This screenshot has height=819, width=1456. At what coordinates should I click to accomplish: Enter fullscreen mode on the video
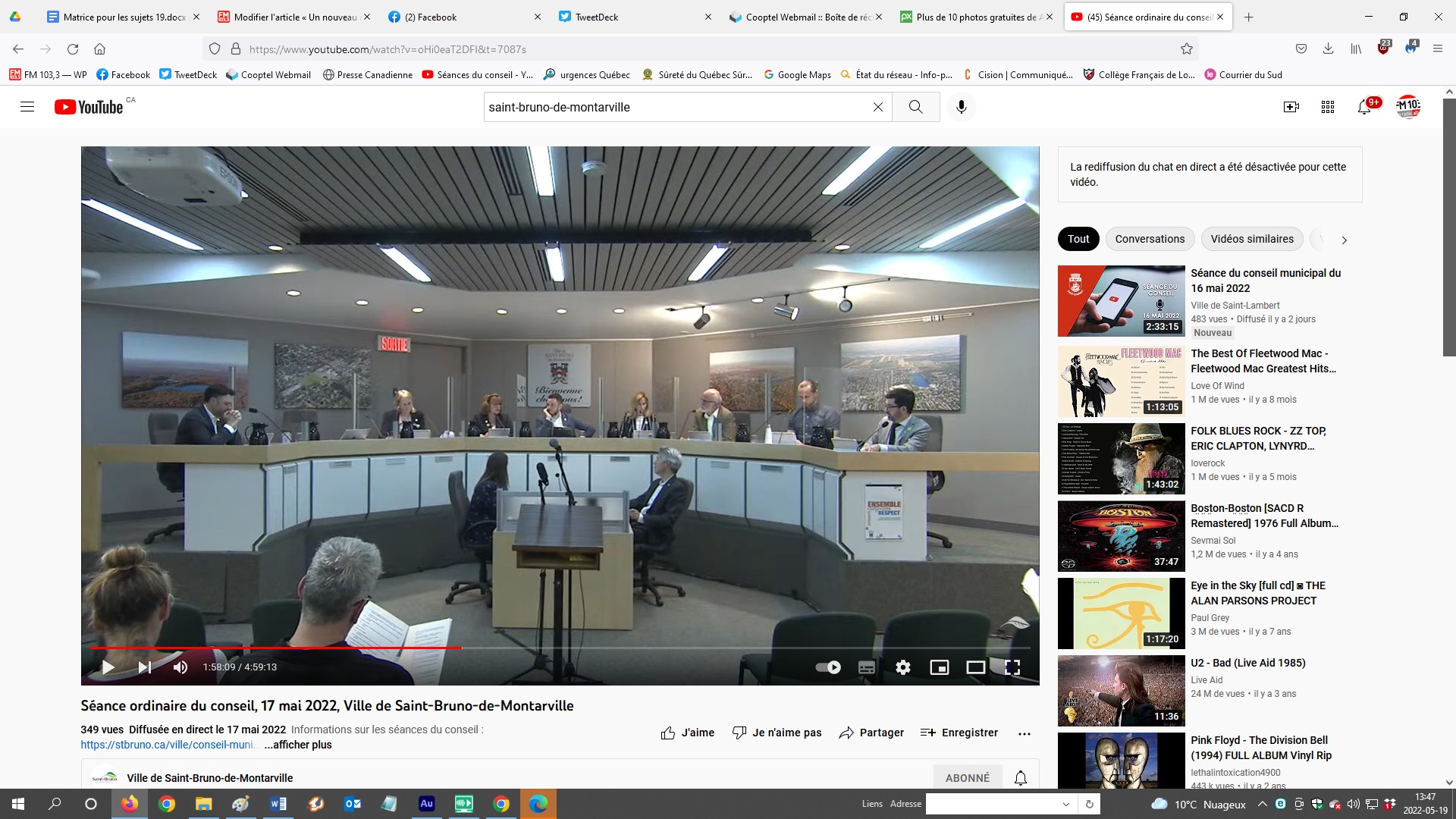(1012, 667)
